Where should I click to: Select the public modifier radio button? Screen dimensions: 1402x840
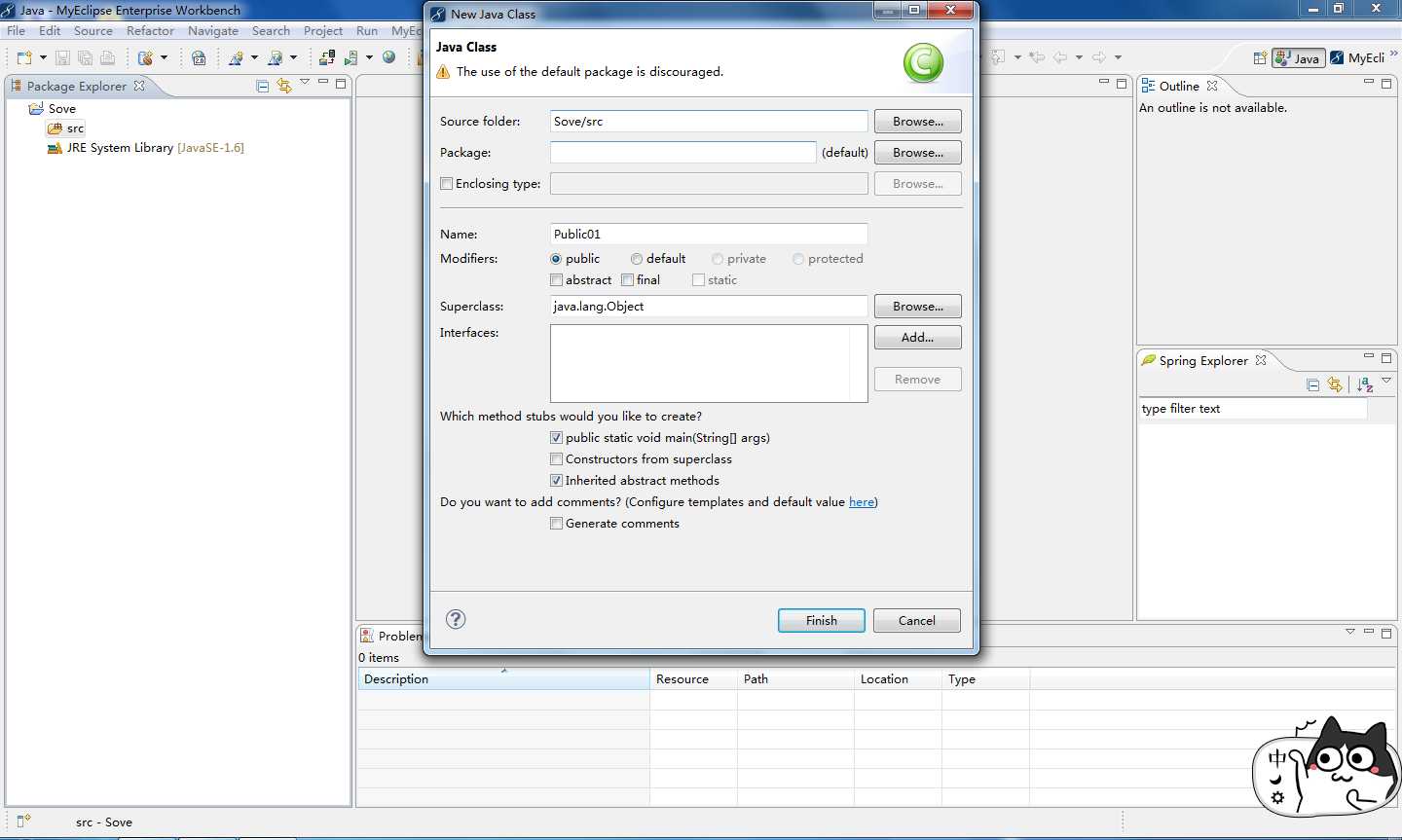point(556,259)
